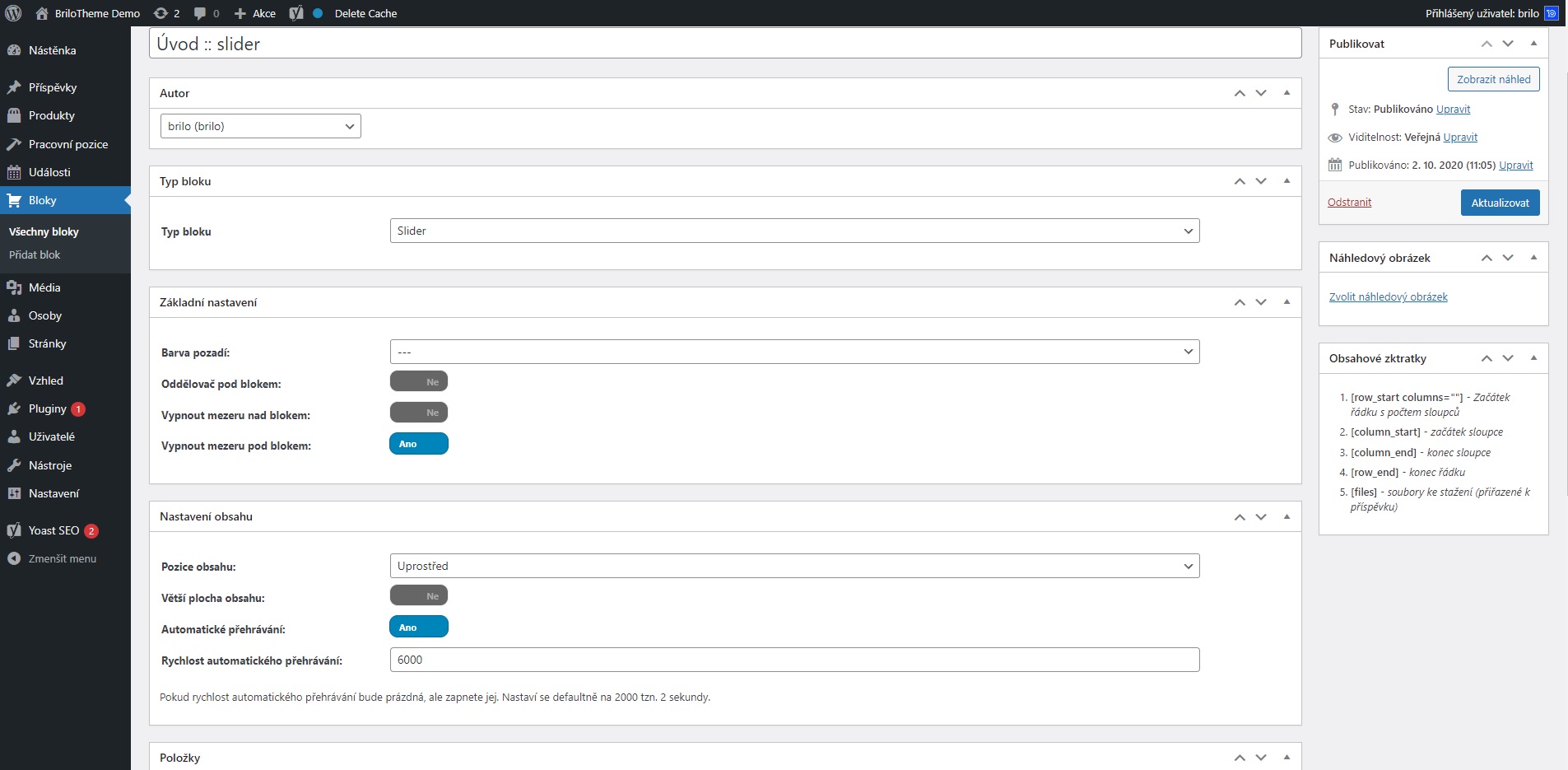
Task: Move Typ bloku panel down with arrow icon
Action: pyautogui.click(x=1261, y=181)
